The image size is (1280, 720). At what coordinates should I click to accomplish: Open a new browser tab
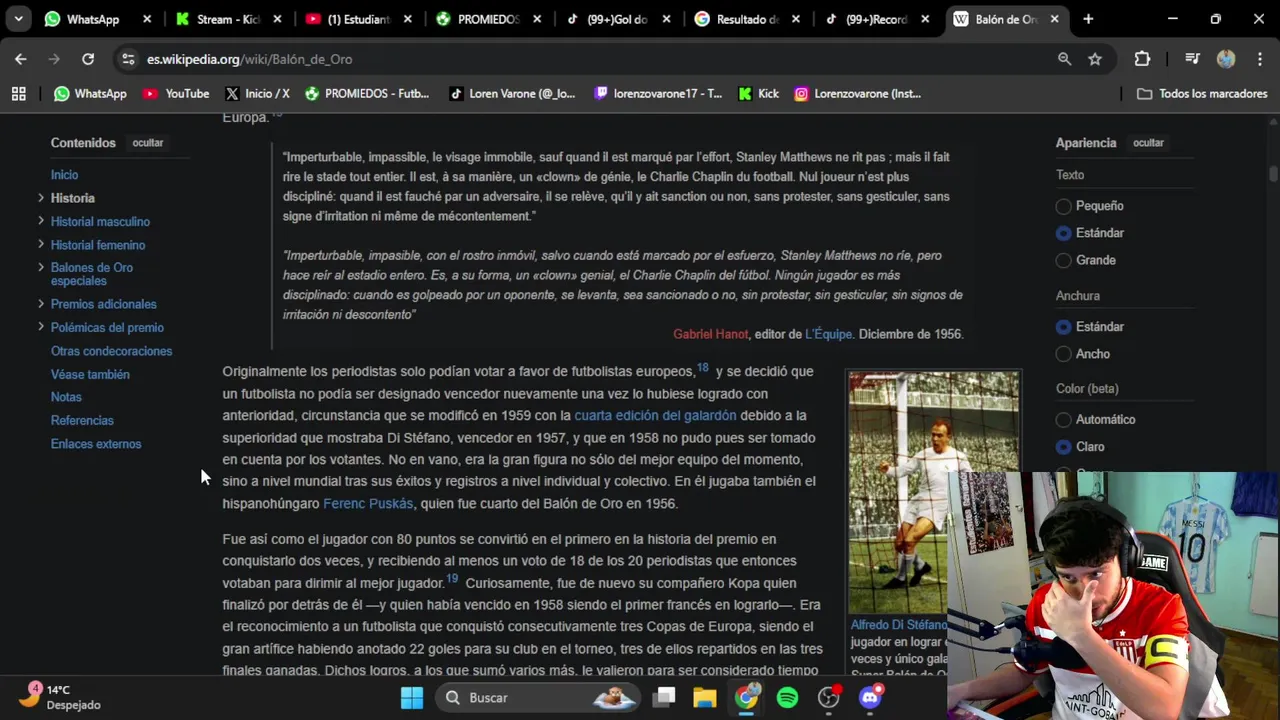pyautogui.click(x=1088, y=19)
